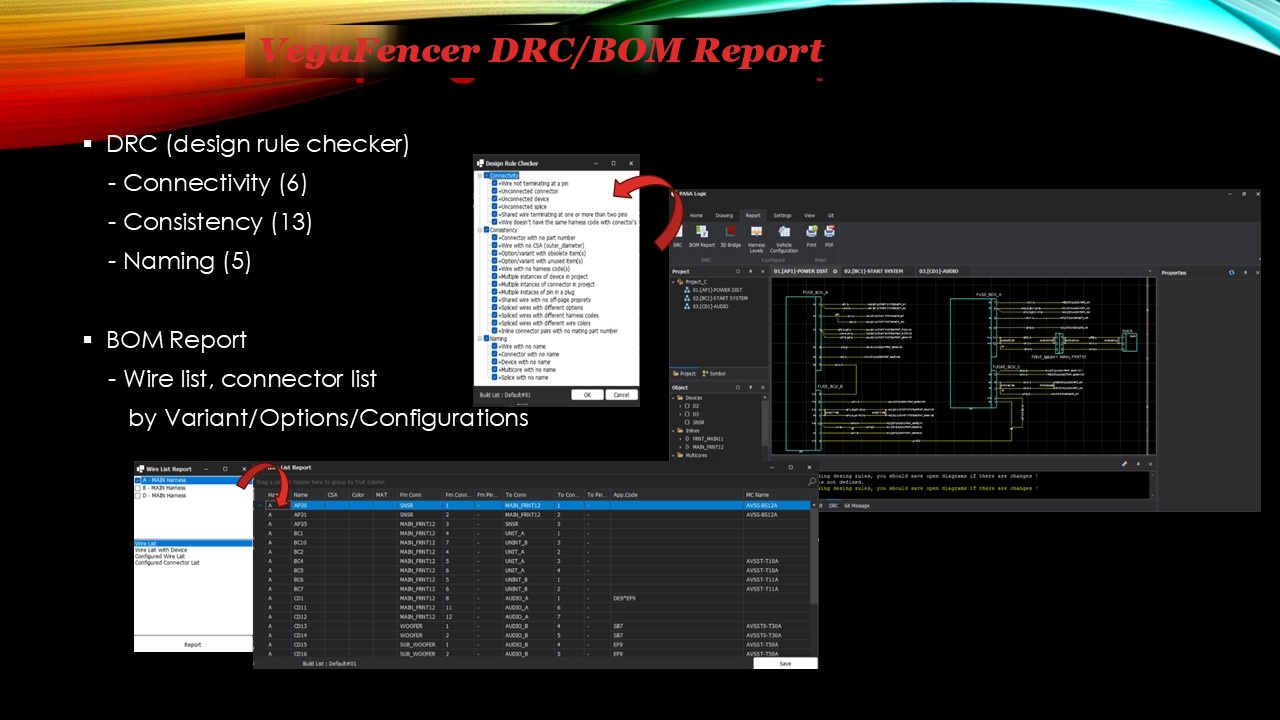1280x720 pixels.
Task: Uncheck Unconnected connector rule
Action: tap(494, 191)
